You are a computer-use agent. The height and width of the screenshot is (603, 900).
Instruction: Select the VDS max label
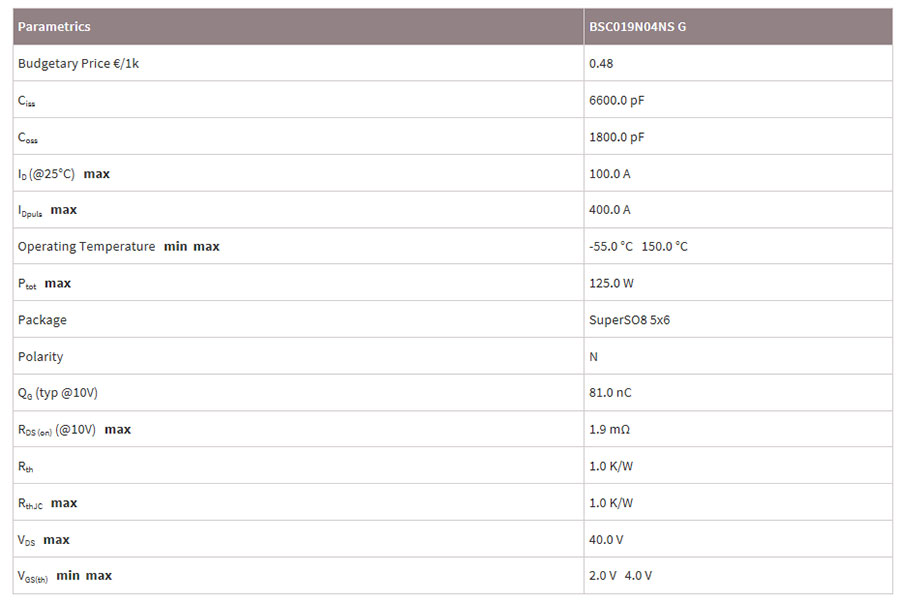point(44,540)
